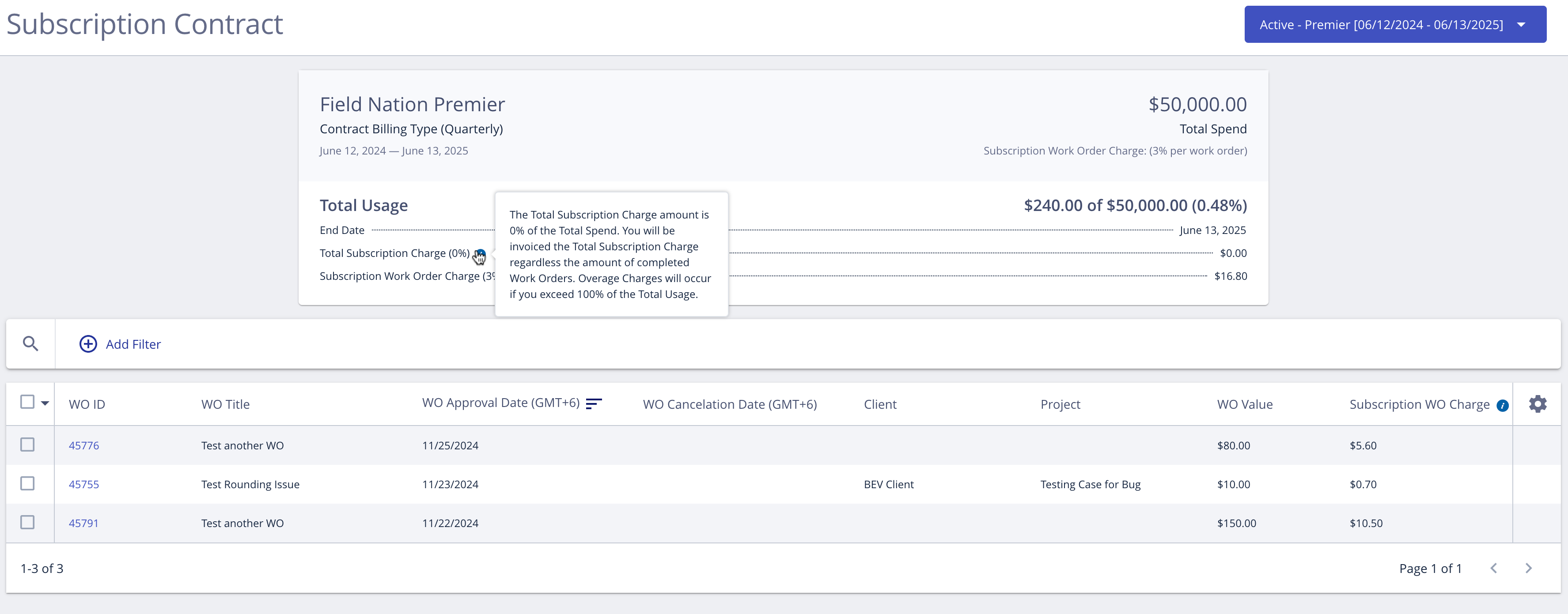Click the plus icon beside Add Filter
This screenshot has height=614, width=1568.
87,344
